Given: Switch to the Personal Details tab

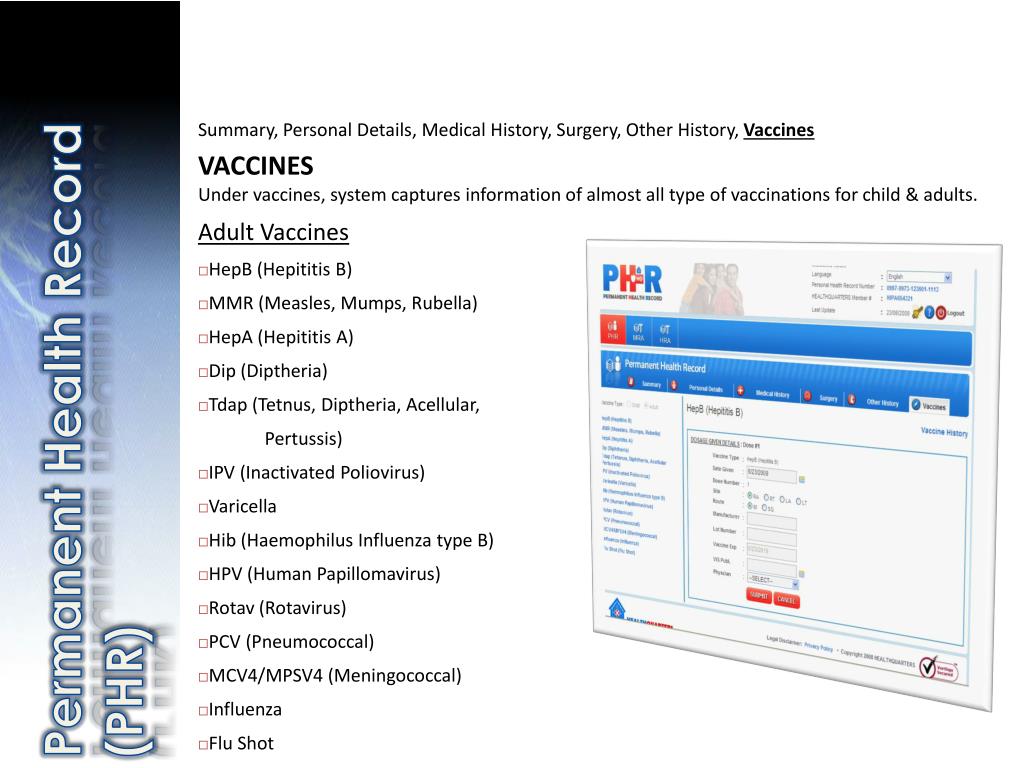Looking at the screenshot, I should (705, 389).
